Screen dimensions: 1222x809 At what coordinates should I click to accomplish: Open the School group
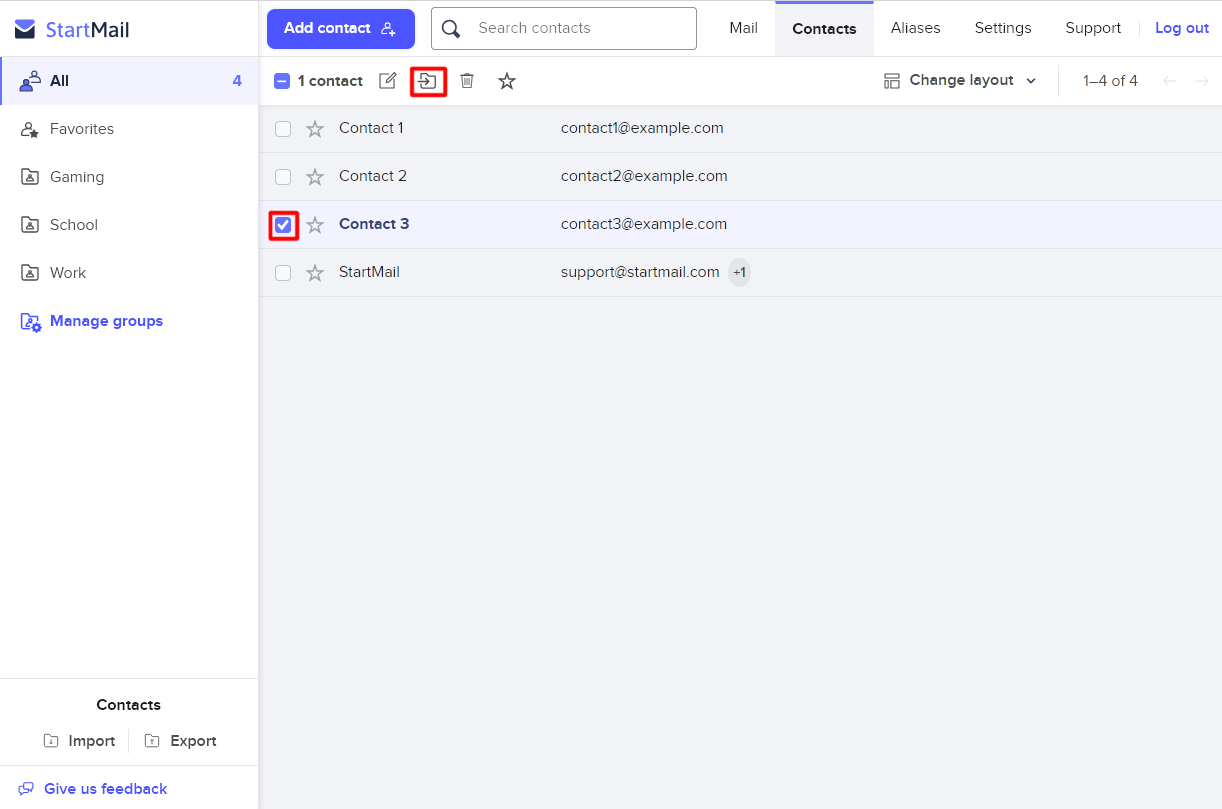point(129,225)
